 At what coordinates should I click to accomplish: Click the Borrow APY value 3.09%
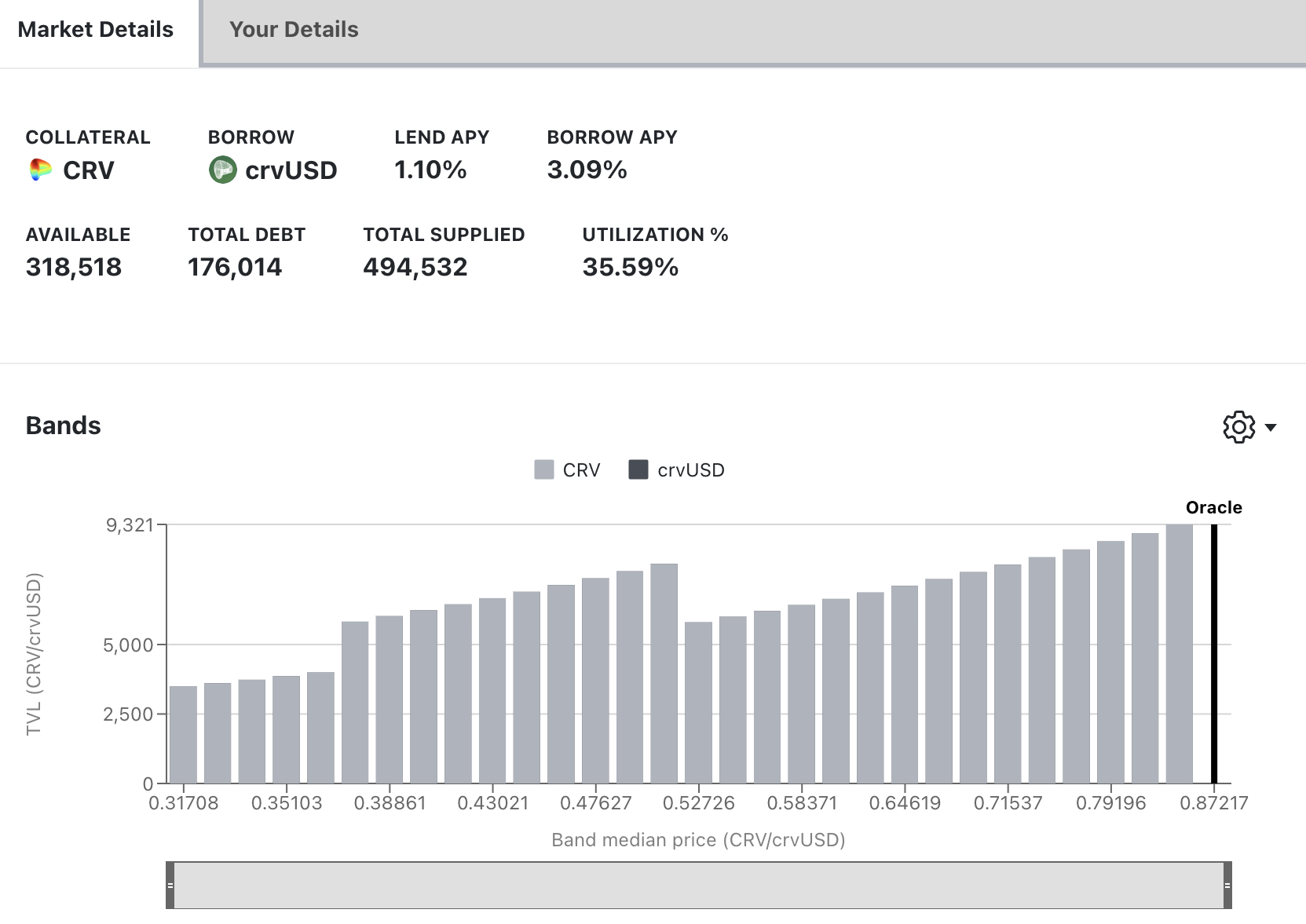click(x=587, y=170)
